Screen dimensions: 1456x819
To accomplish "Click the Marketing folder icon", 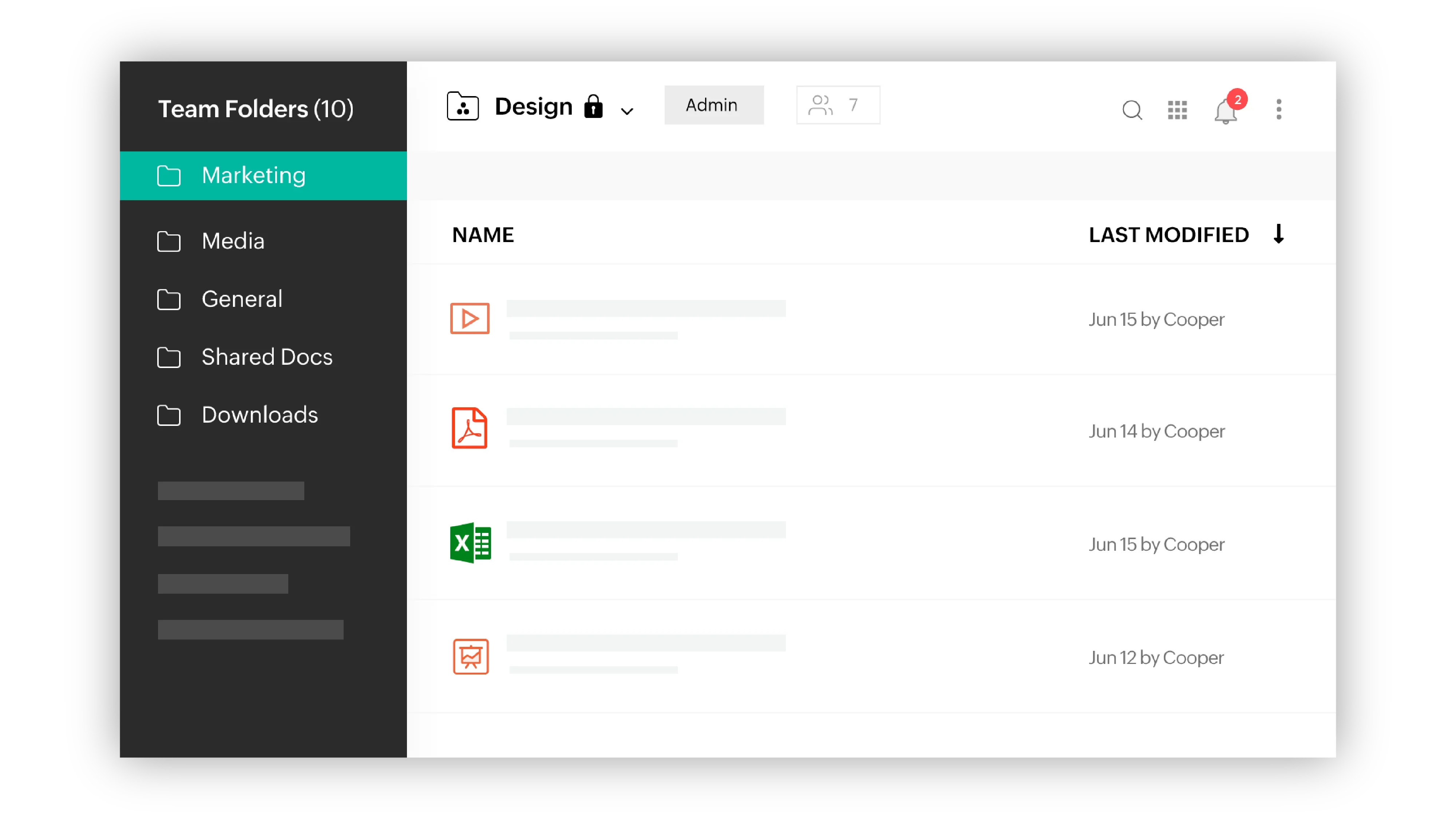I will 169,176.
